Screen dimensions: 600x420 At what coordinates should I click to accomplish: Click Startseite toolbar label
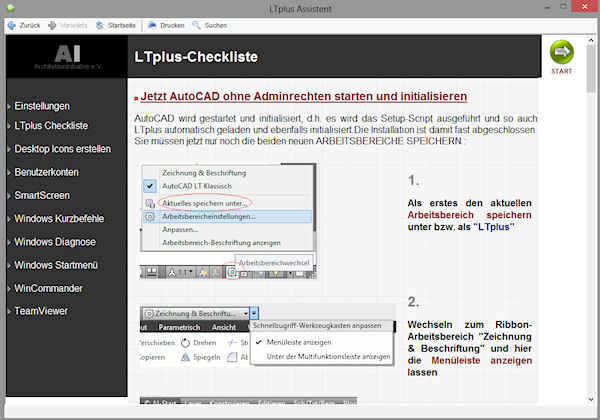(122, 25)
